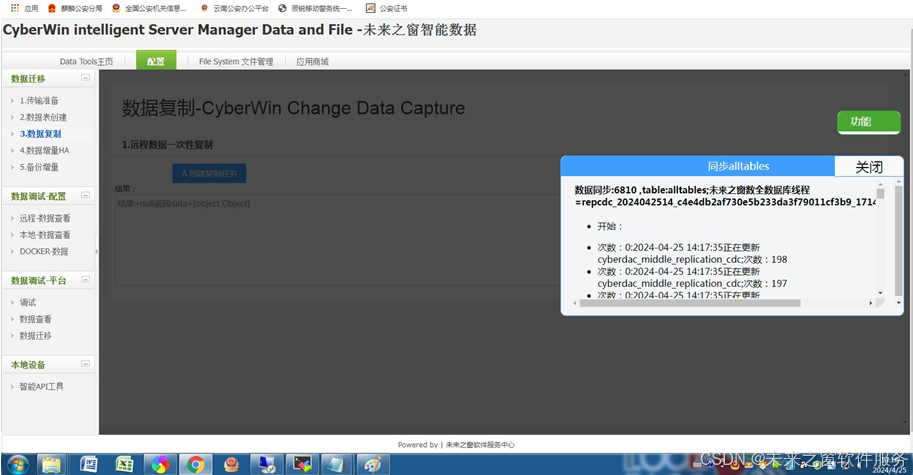Click the 结果 output text area

[337, 239]
